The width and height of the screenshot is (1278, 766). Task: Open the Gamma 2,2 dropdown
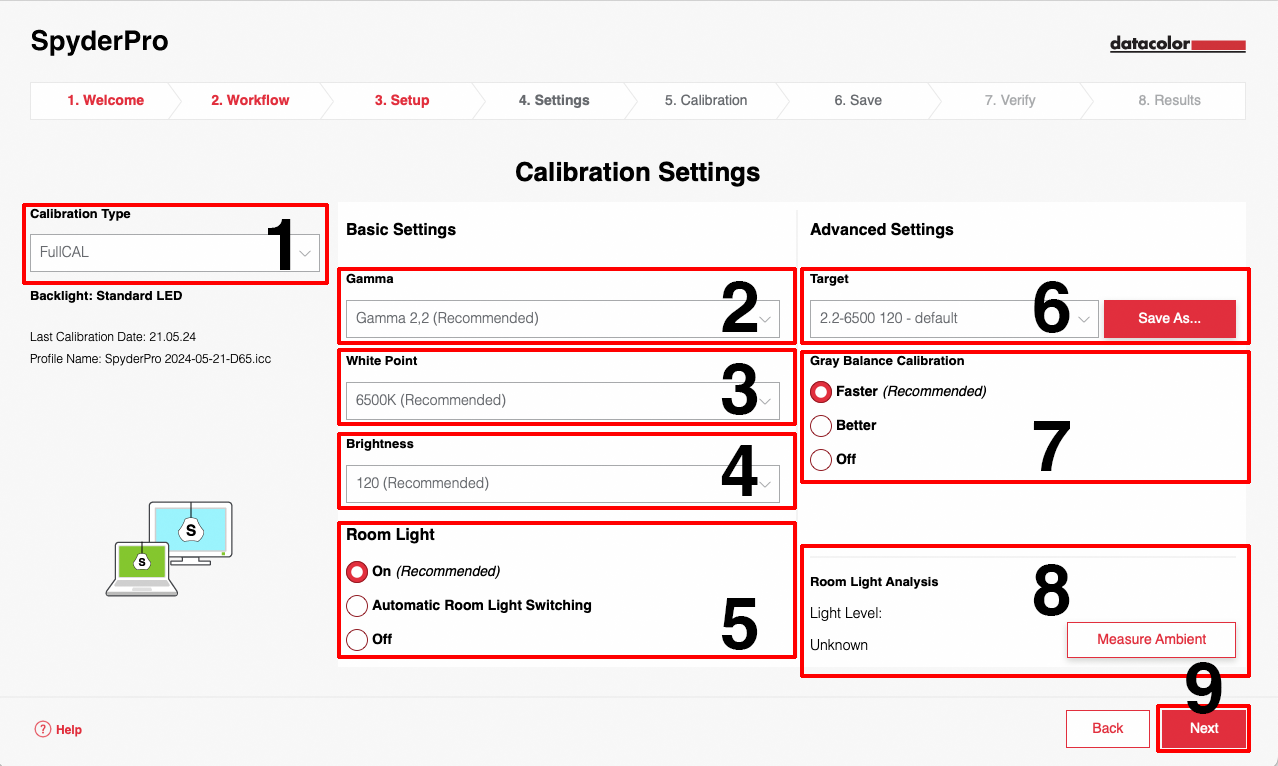tap(563, 319)
